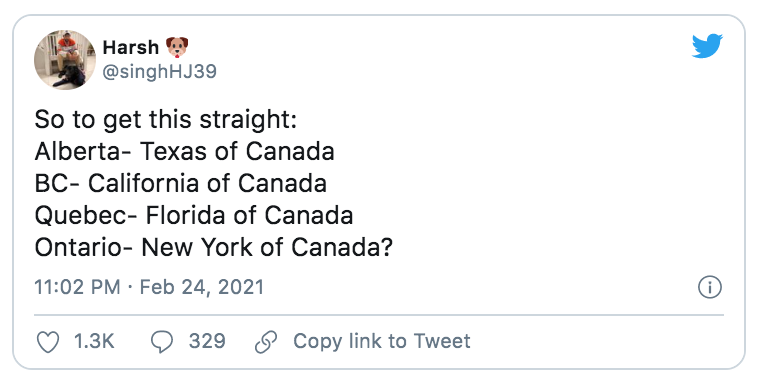This screenshot has height=382, width=760.
Task: Click the dog emoji beside Harsh
Action: point(177,47)
